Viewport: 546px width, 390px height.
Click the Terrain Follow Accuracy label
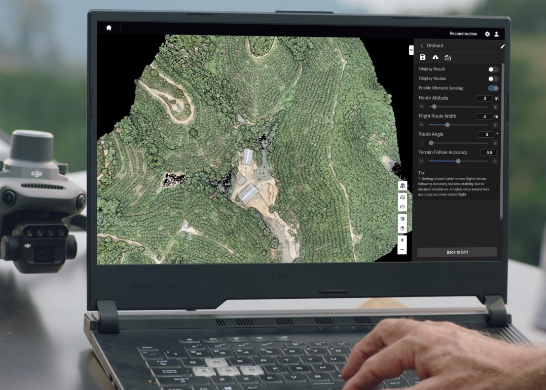pos(443,153)
